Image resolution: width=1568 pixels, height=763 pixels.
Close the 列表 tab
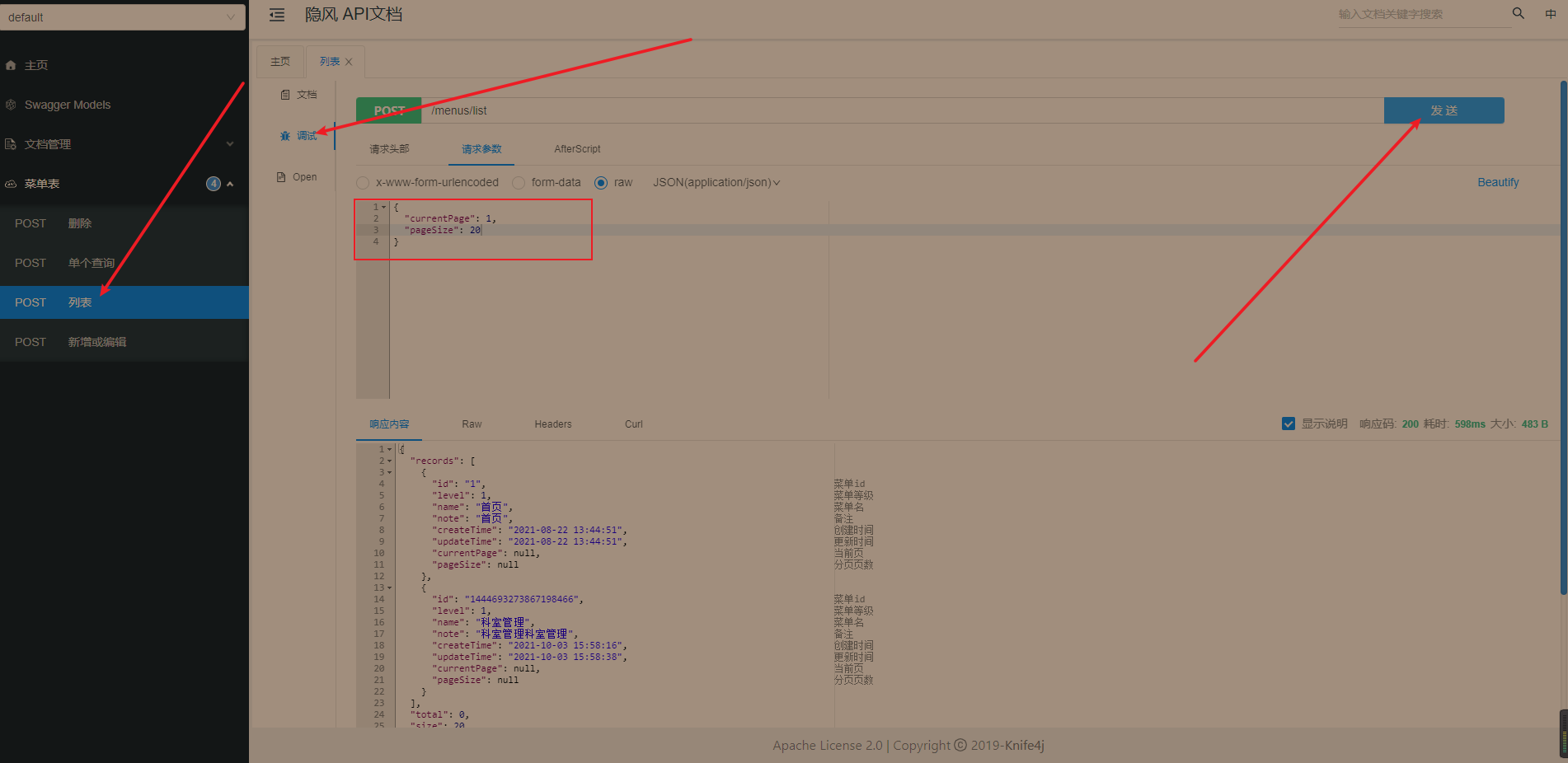(349, 62)
